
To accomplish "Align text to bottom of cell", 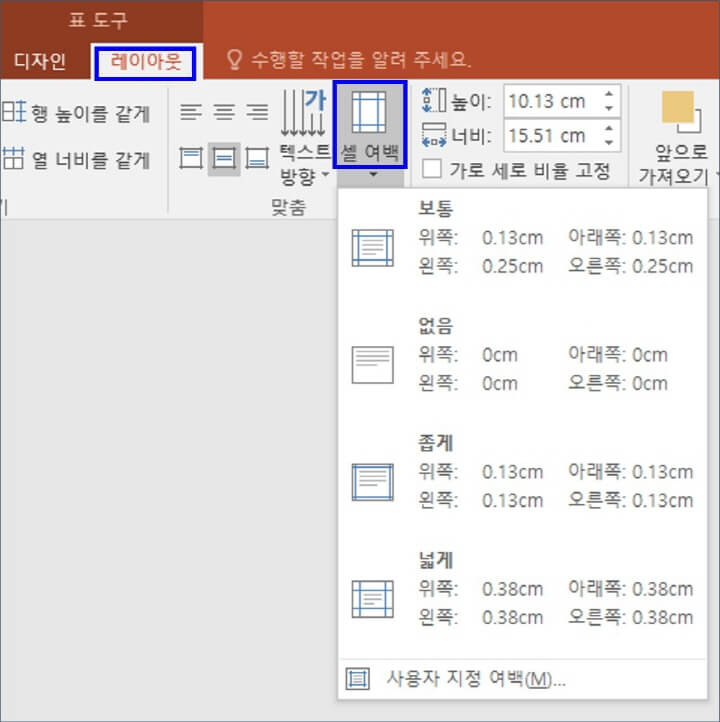I will 257,158.
